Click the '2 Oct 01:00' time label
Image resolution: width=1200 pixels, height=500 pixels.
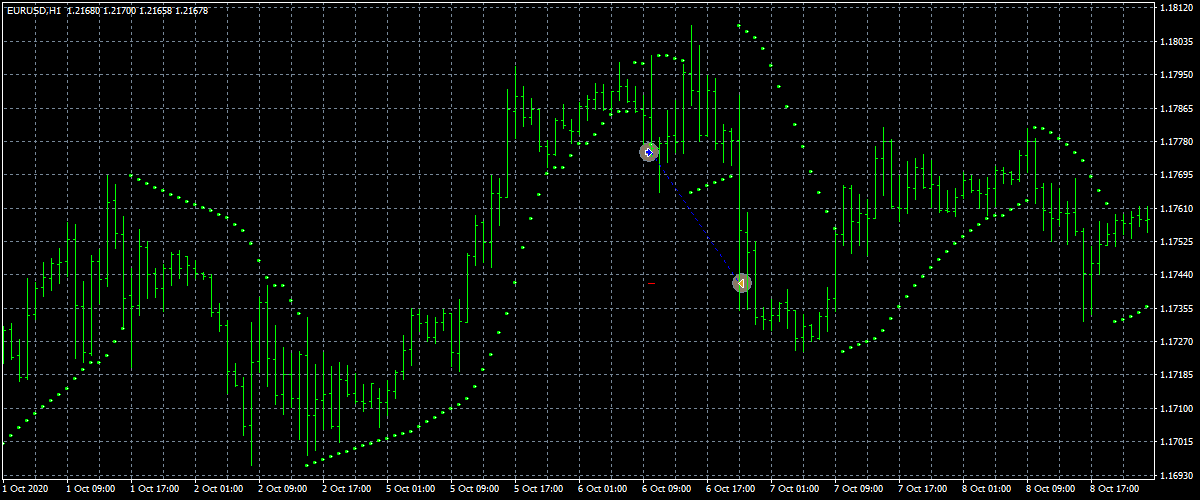pos(218,490)
